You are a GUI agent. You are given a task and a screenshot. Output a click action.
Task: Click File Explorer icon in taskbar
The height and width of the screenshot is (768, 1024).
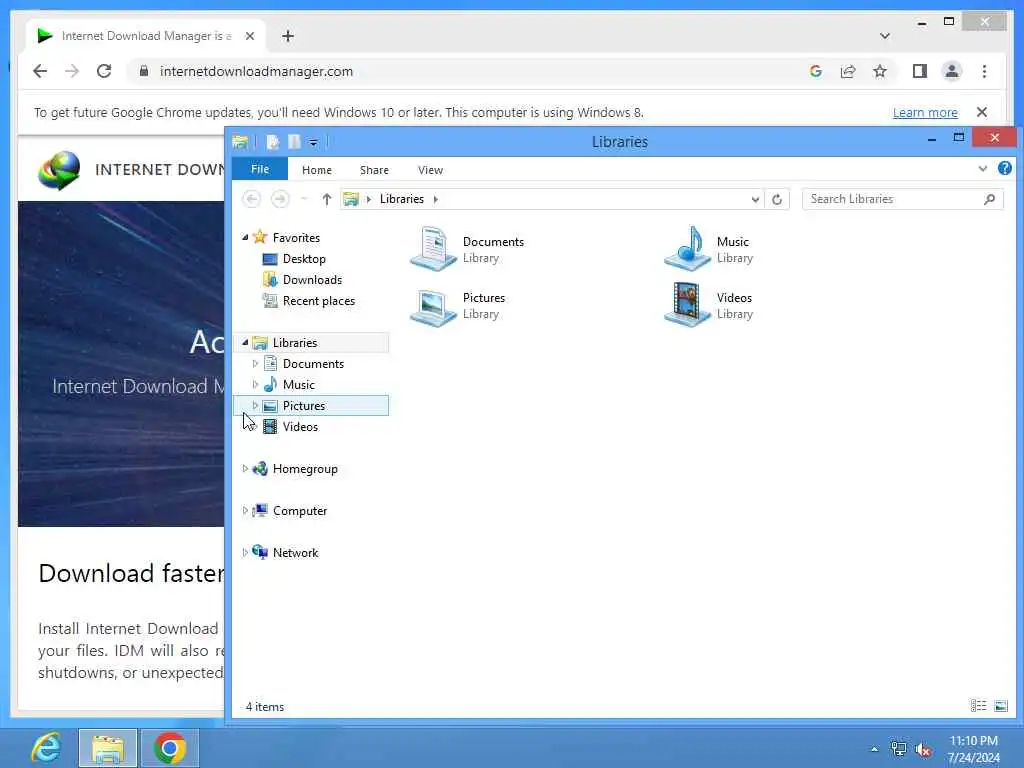(x=108, y=748)
